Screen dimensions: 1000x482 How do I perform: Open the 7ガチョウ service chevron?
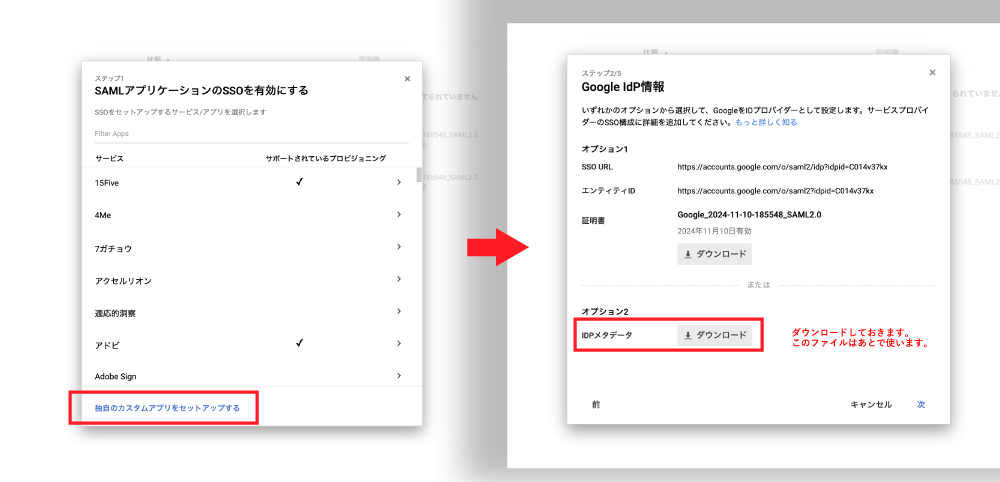click(x=399, y=247)
